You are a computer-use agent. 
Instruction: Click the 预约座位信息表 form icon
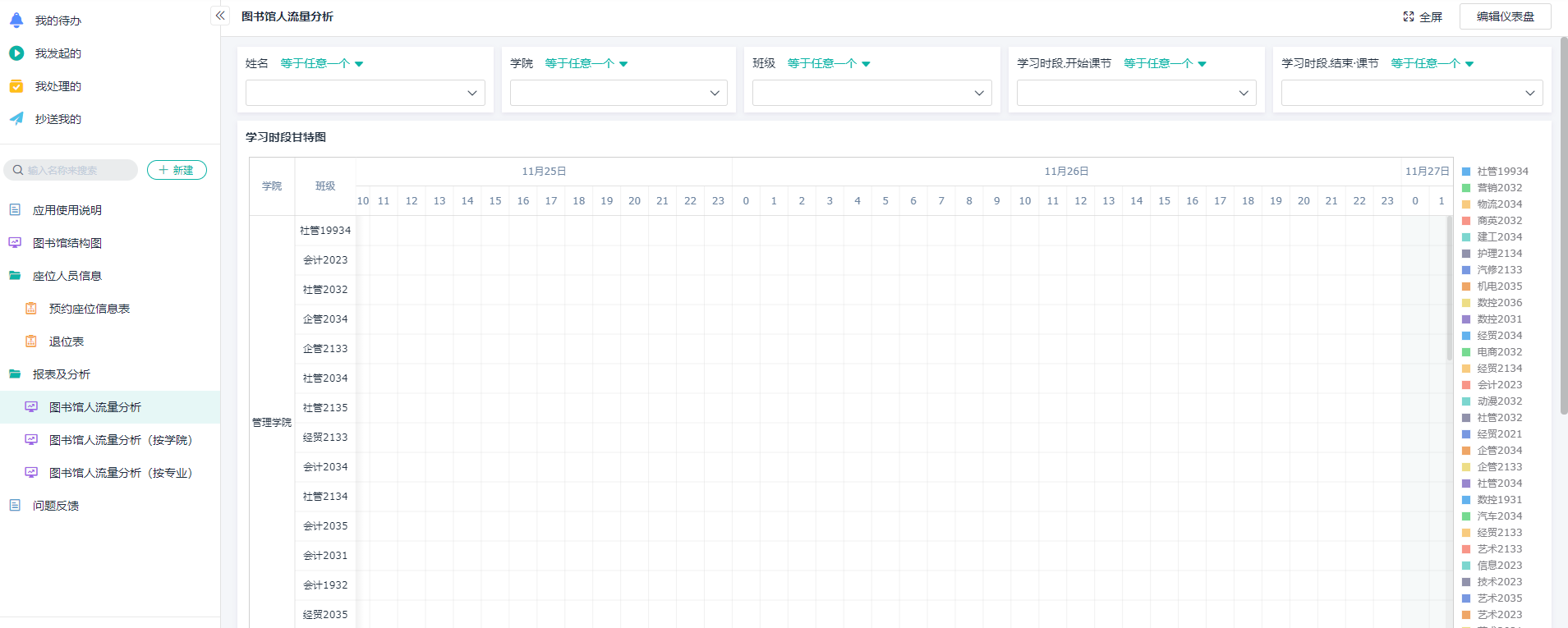pos(31,309)
